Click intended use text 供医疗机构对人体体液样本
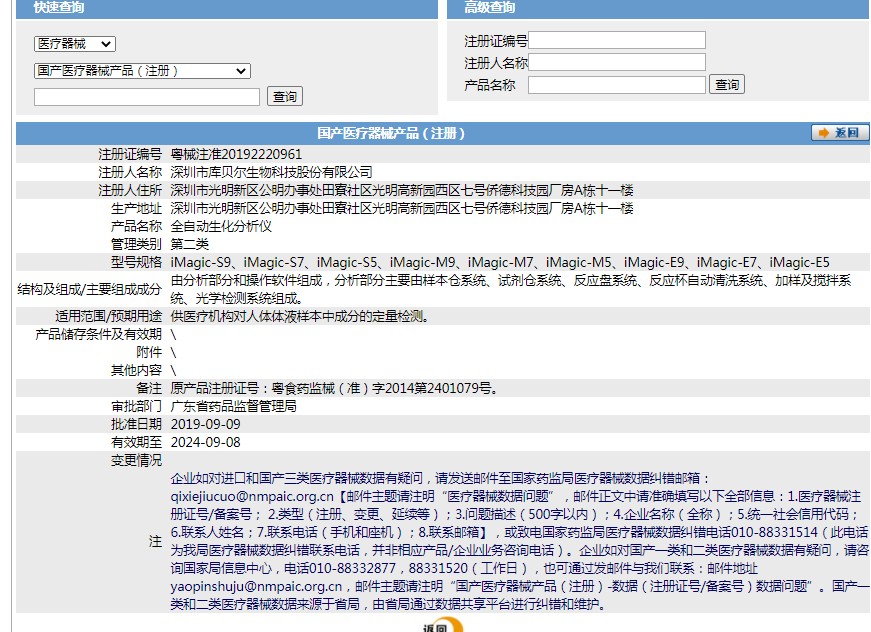Screen dimensions: 871x632 299,317
